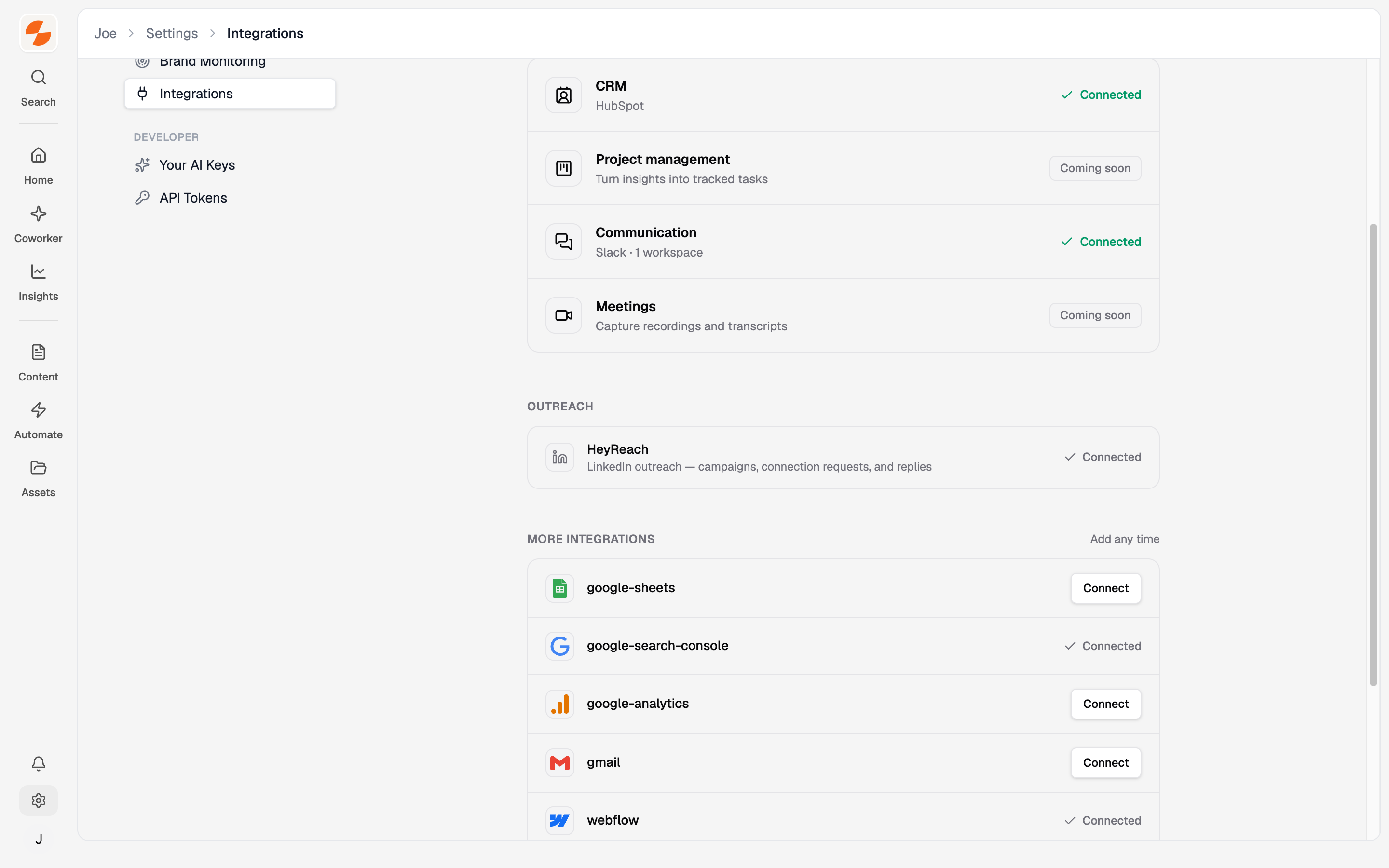Open the Coworker section

click(x=39, y=224)
